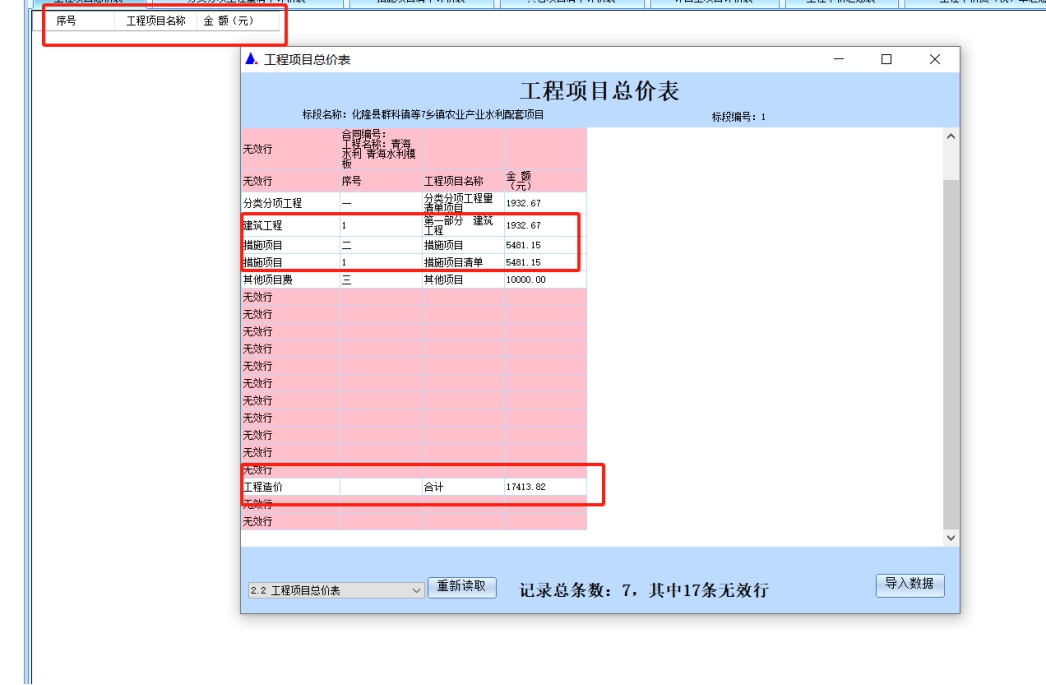Screen dimensions: 1046x685
Task: Select the 10000.00 amount cell
Action: point(544,280)
